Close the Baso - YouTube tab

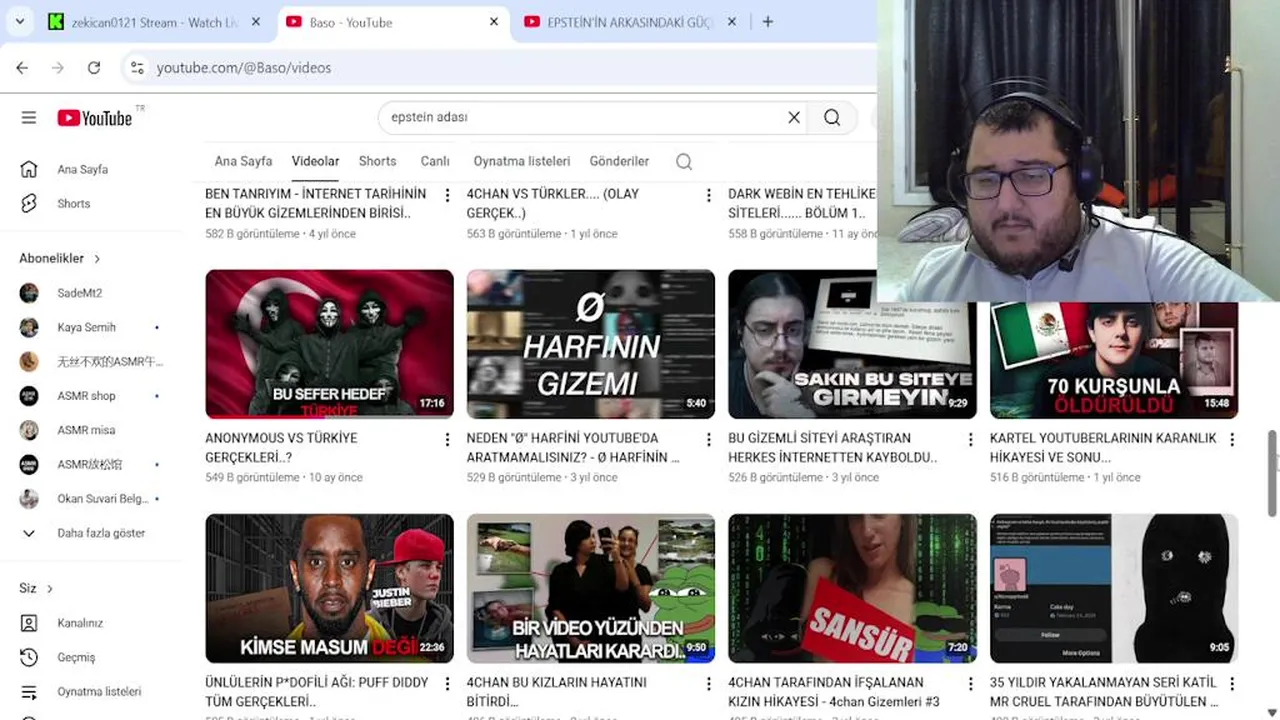pos(494,22)
